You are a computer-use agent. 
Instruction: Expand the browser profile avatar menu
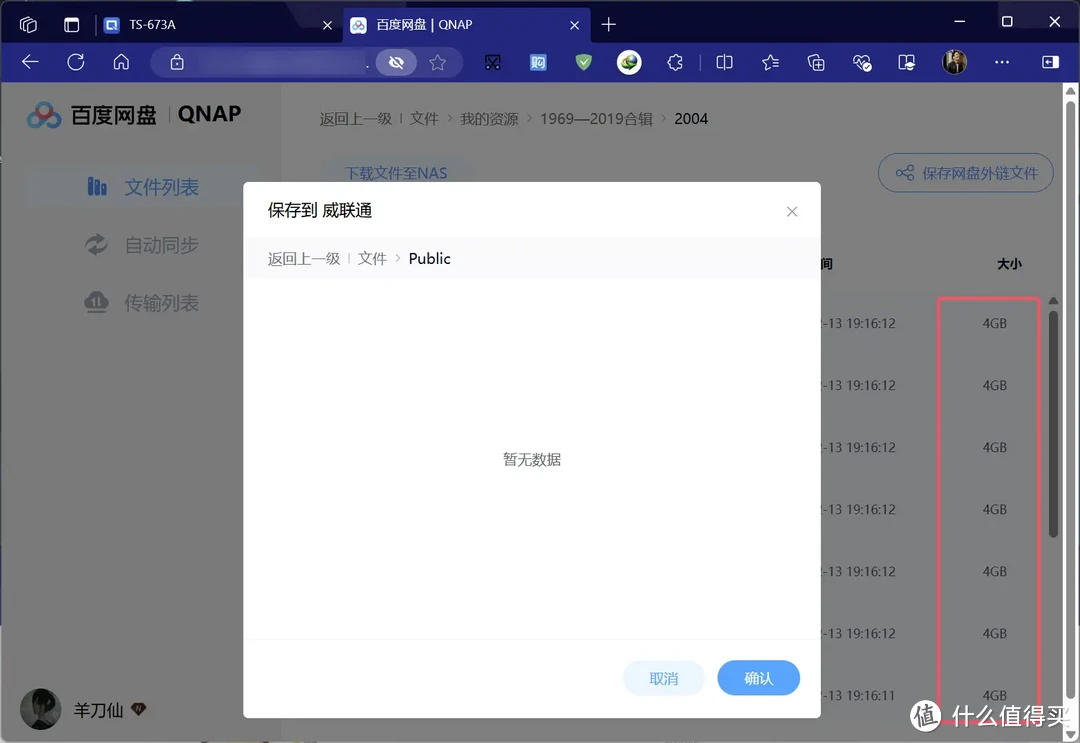click(955, 62)
